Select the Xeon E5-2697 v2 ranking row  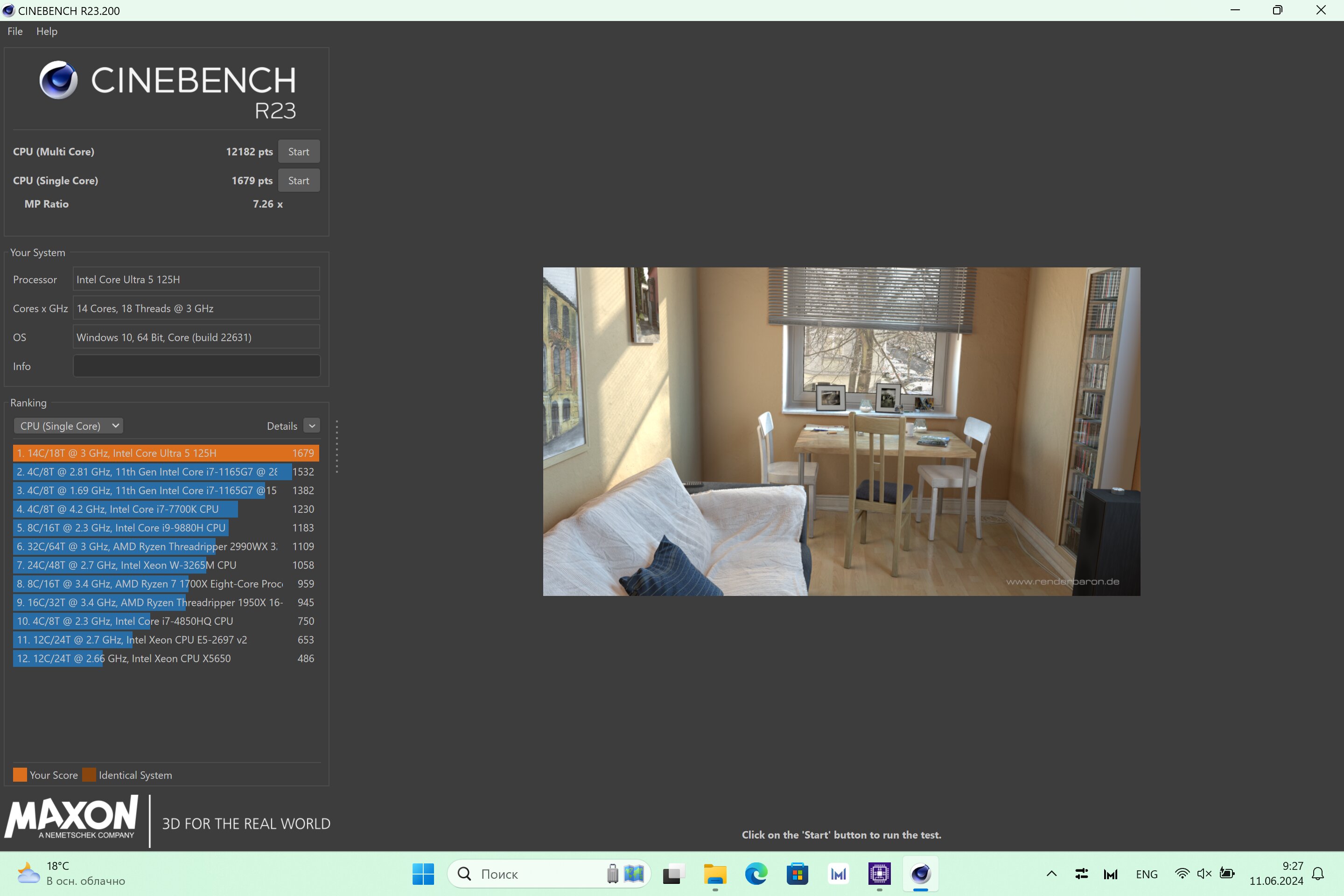click(166, 640)
